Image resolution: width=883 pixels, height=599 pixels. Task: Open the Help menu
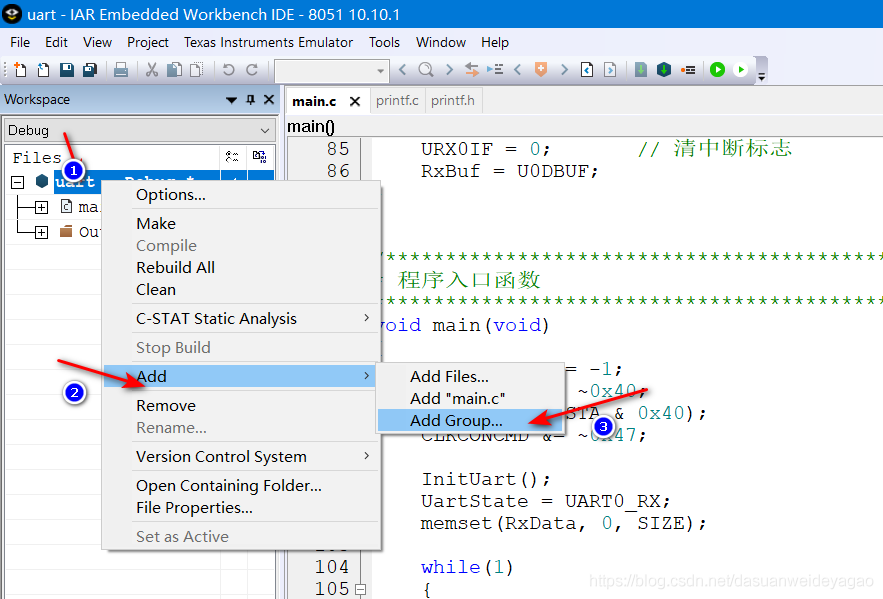(495, 42)
